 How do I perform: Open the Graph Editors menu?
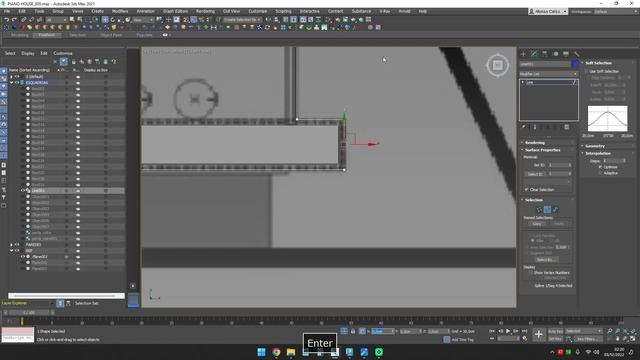(175, 11)
